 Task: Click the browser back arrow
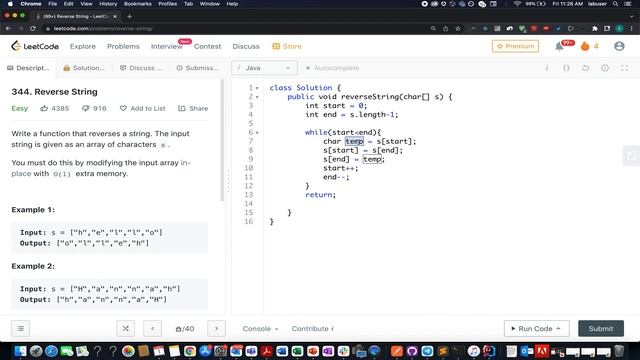(x=8, y=29)
